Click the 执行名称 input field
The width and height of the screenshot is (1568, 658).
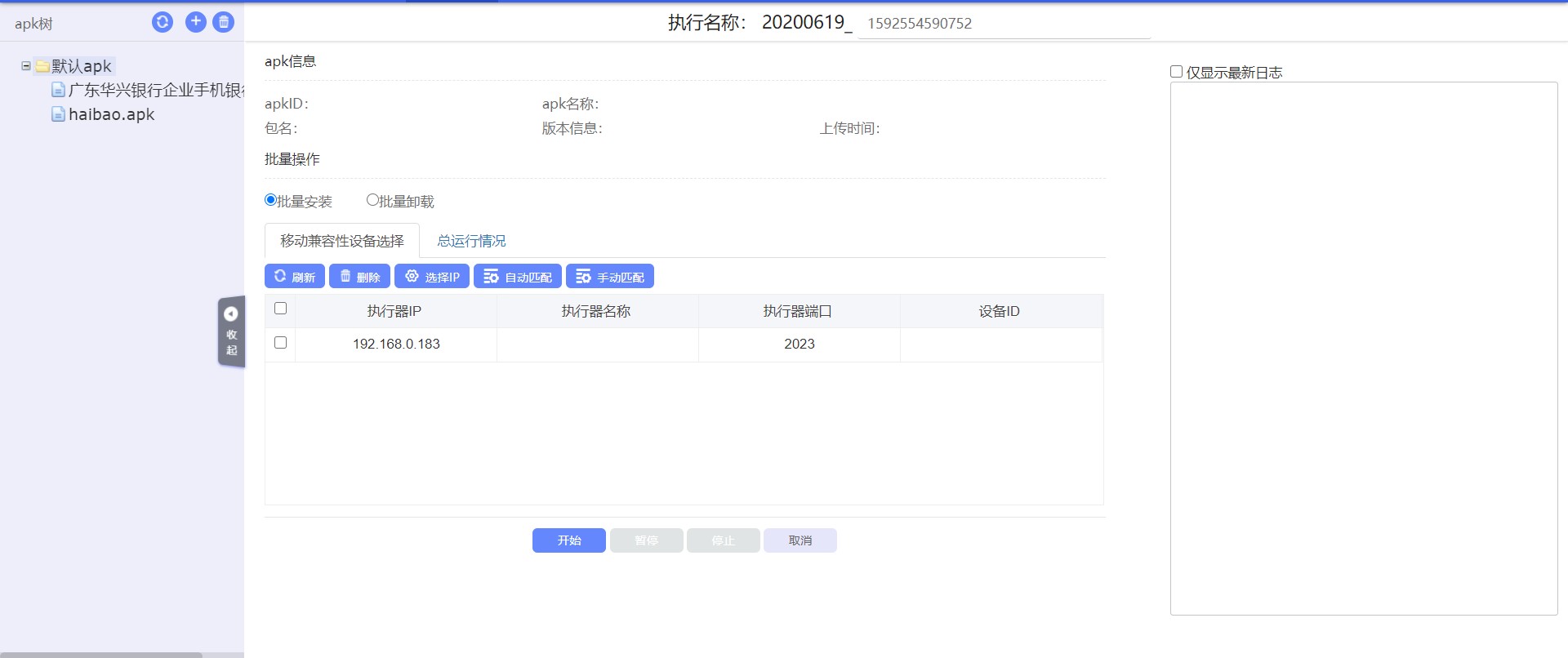tap(1004, 24)
